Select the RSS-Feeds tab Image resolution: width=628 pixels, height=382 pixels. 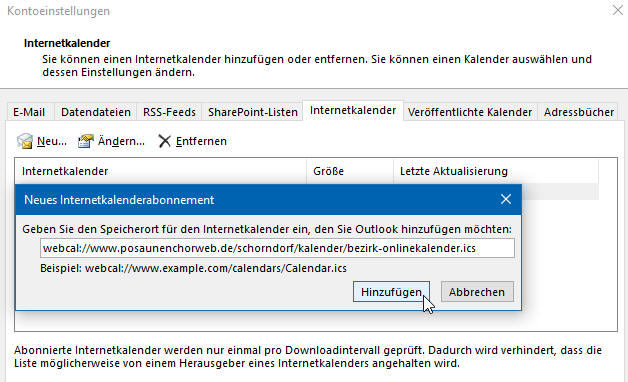click(x=169, y=112)
